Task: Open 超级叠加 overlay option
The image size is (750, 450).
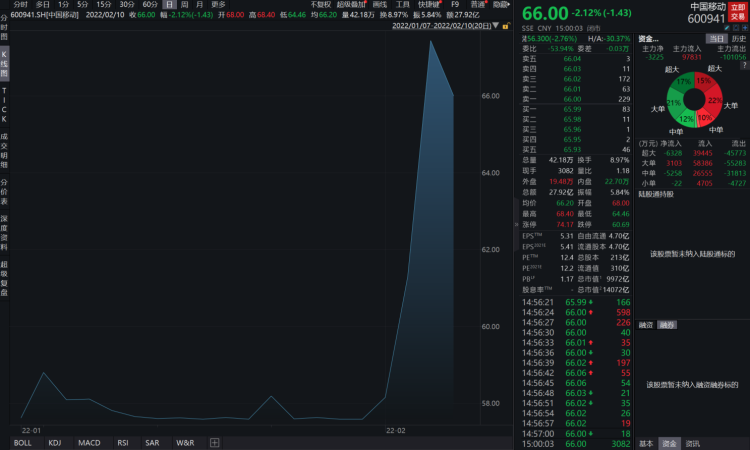Action: 351,4
